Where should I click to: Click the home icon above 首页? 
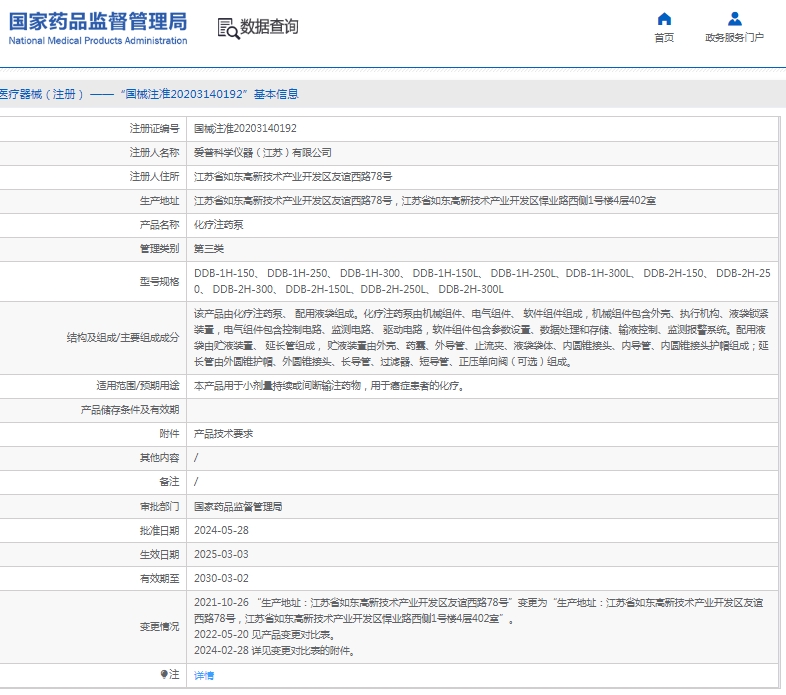point(664,19)
